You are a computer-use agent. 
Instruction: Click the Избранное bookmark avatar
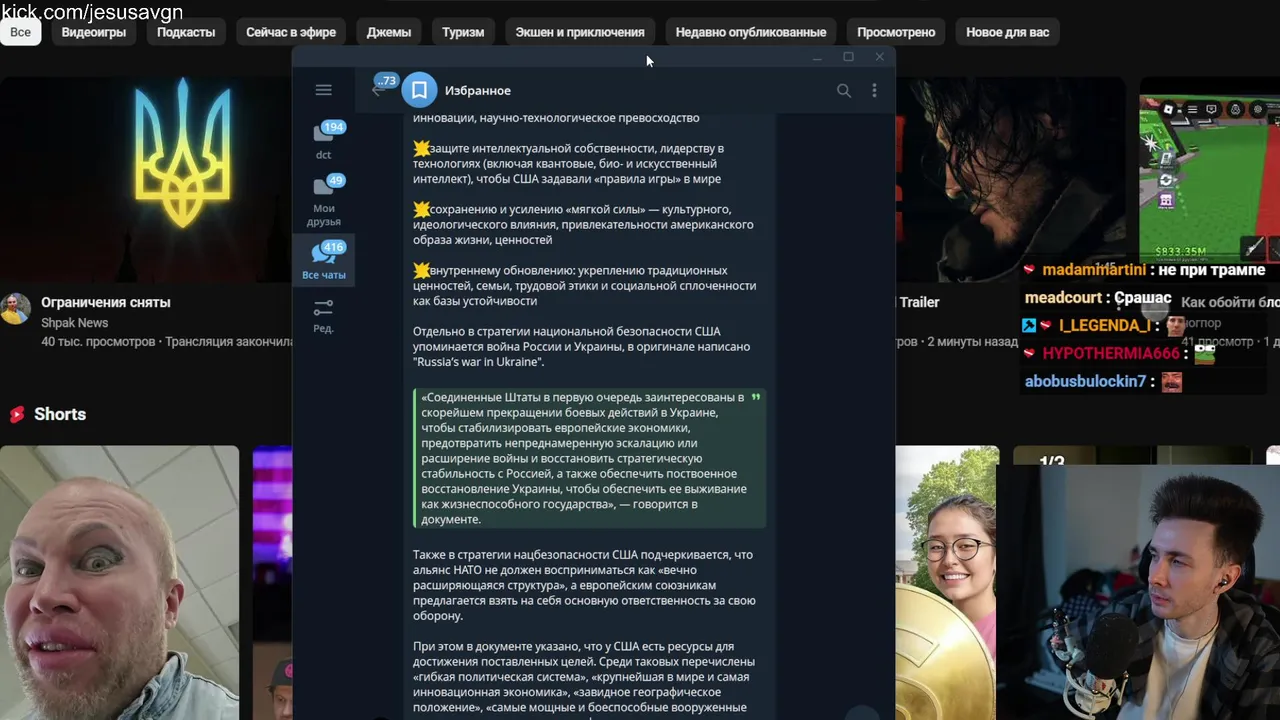[x=419, y=90]
